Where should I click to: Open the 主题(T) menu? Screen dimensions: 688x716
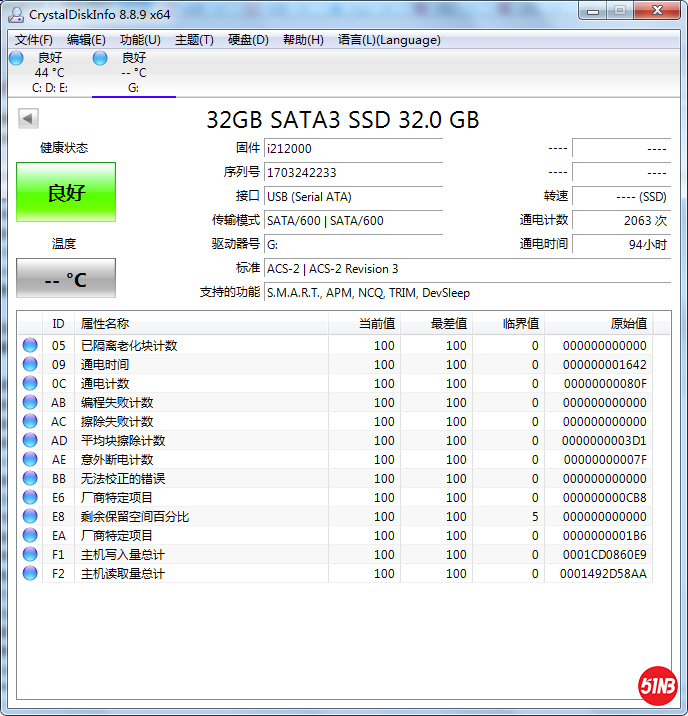(x=194, y=40)
